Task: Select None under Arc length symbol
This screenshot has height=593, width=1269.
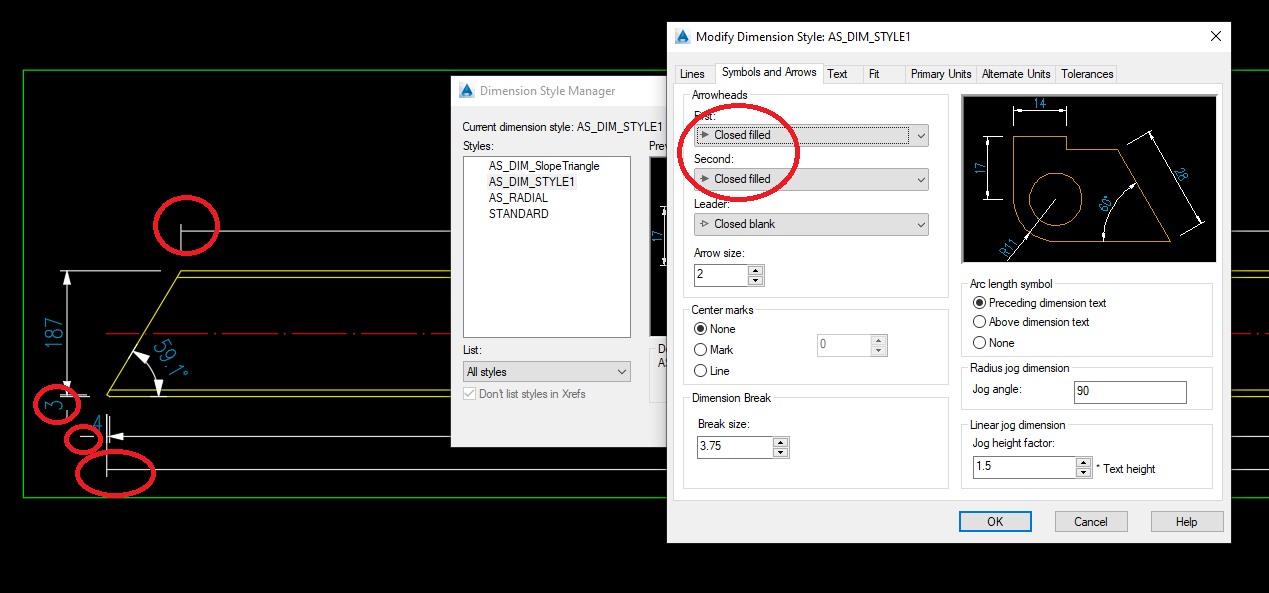Action: click(x=980, y=342)
